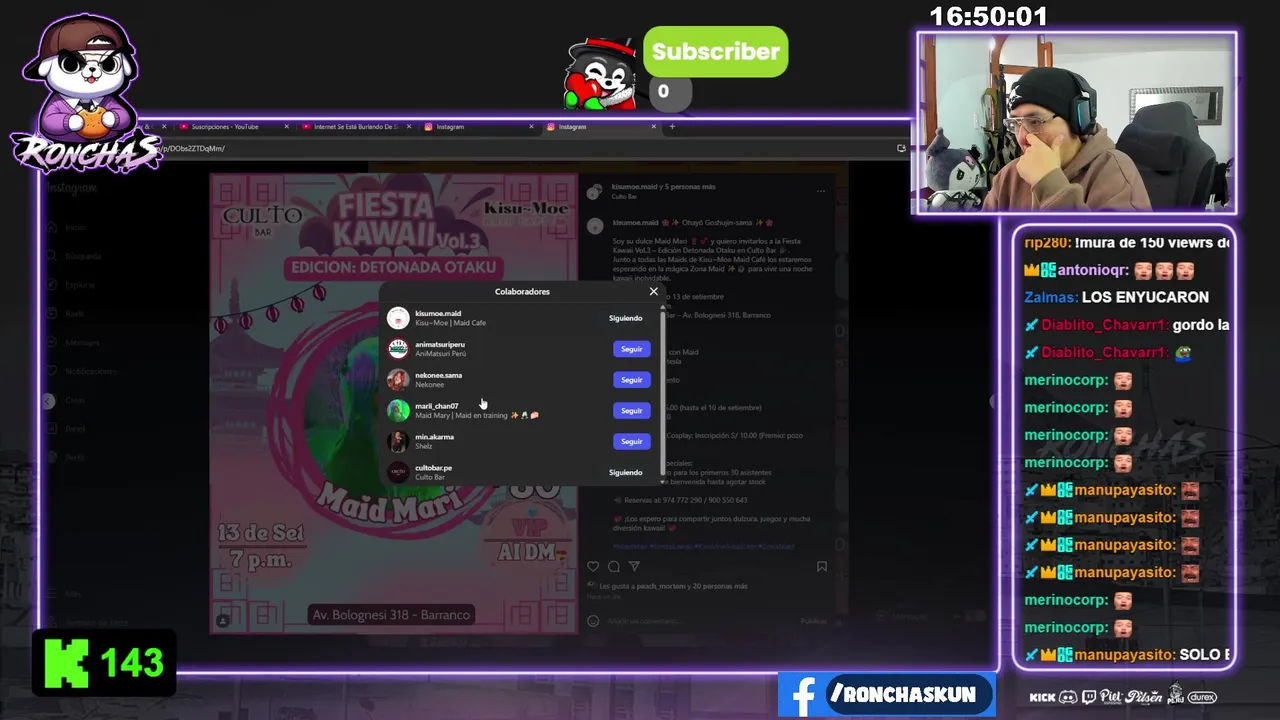1280x720 pixels.
Task: Save the post with the bookmark icon
Action: [822, 567]
